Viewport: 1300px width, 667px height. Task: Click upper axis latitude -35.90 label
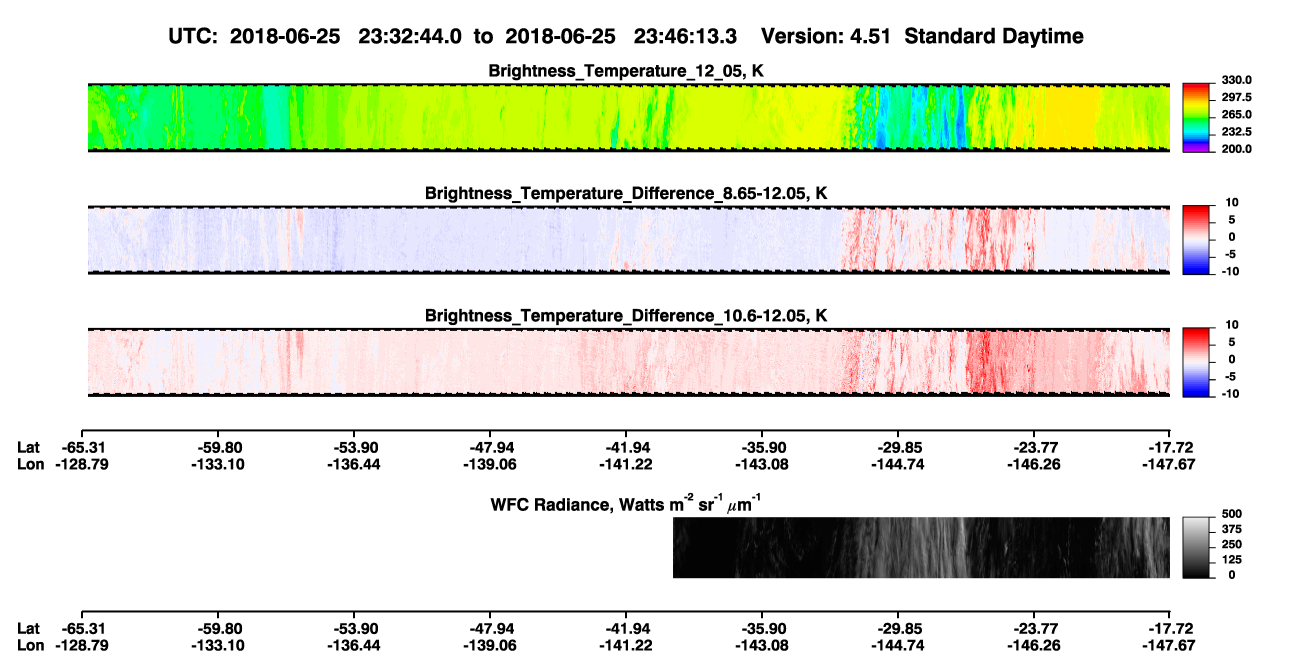[x=761, y=447]
